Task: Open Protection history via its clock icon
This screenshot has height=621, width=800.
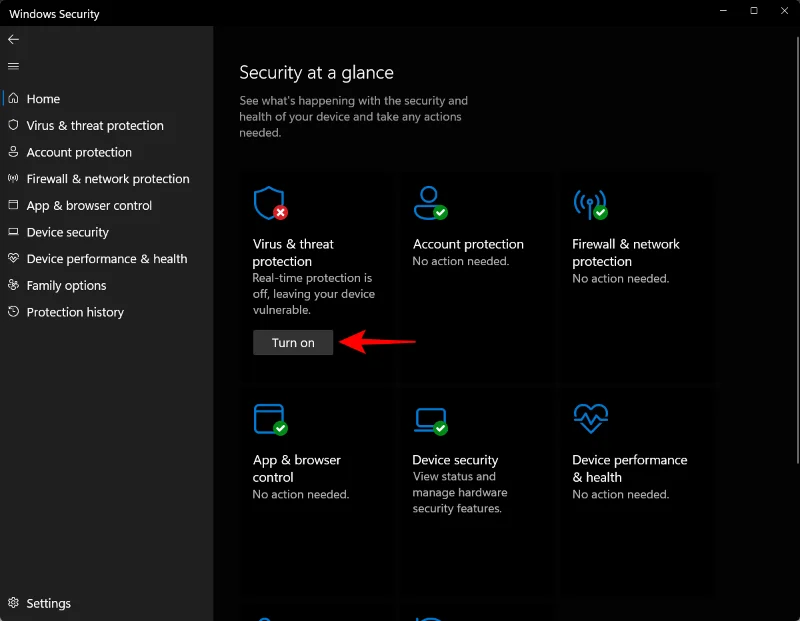Action: (11, 312)
